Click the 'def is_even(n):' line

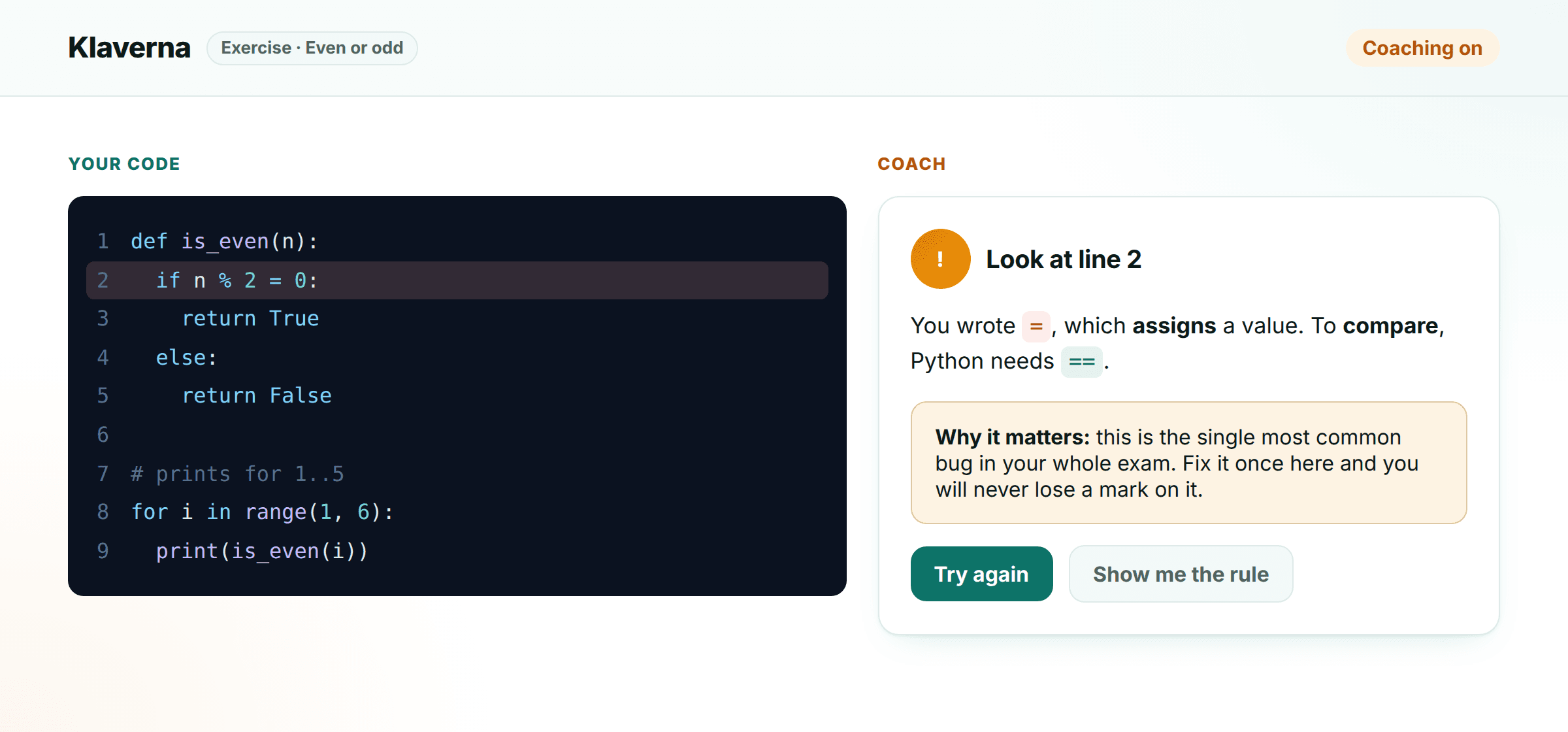(x=224, y=241)
